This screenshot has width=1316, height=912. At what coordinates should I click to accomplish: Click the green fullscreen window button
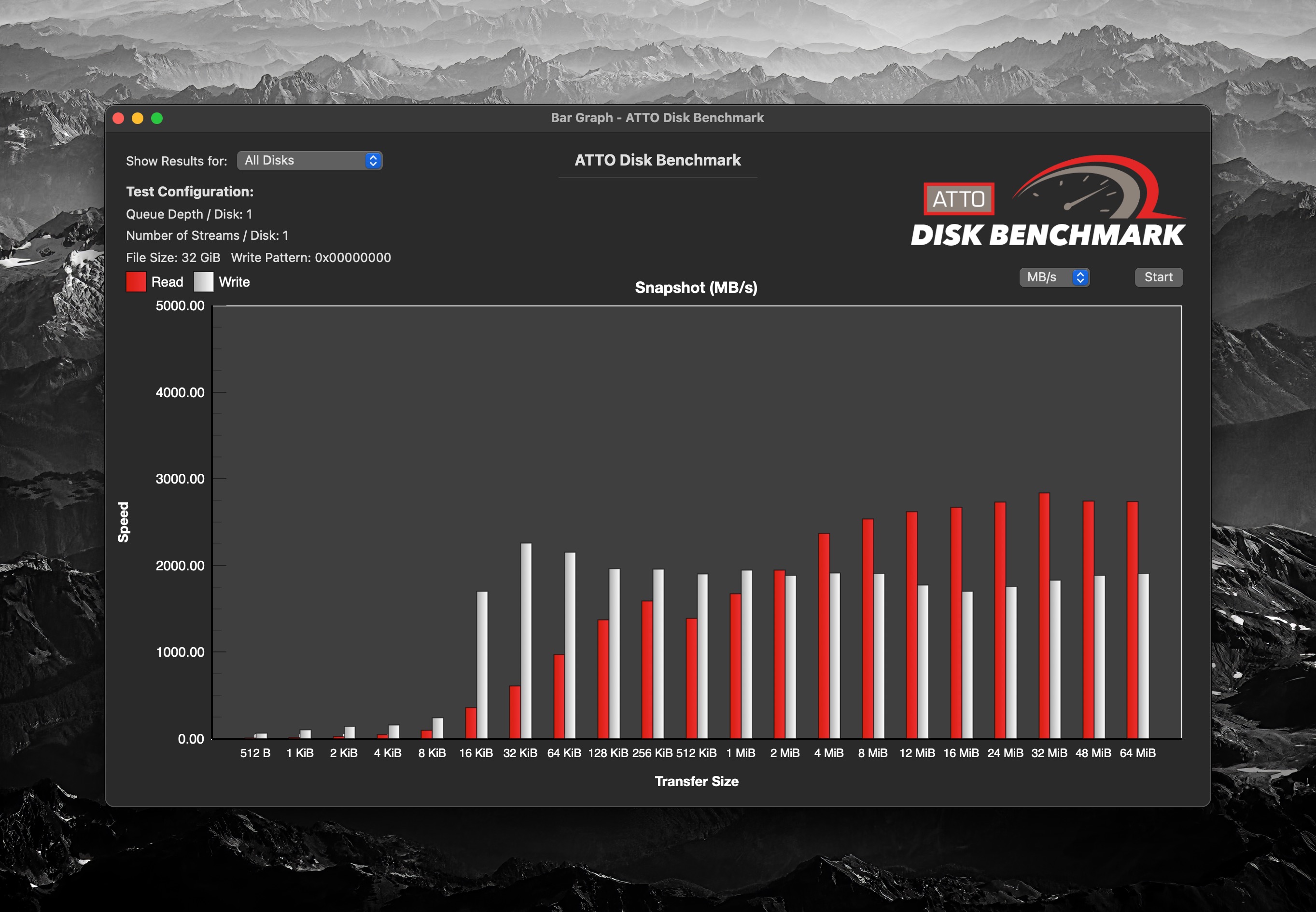point(156,118)
